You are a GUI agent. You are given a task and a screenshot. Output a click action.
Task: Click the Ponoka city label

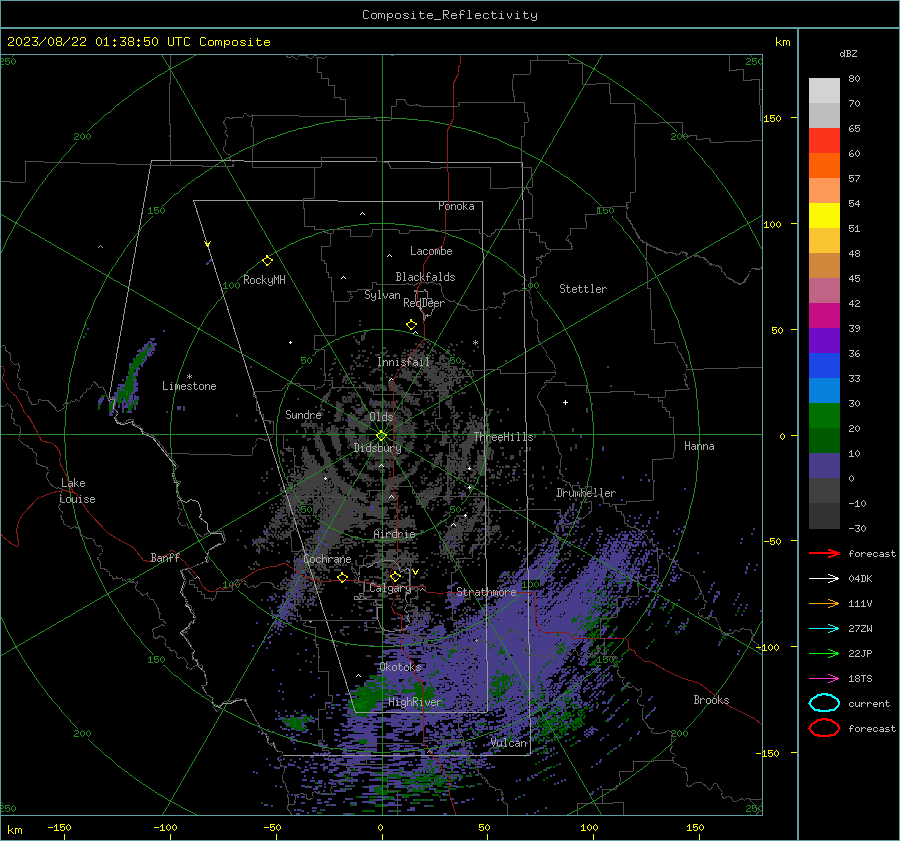click(456, 206)
